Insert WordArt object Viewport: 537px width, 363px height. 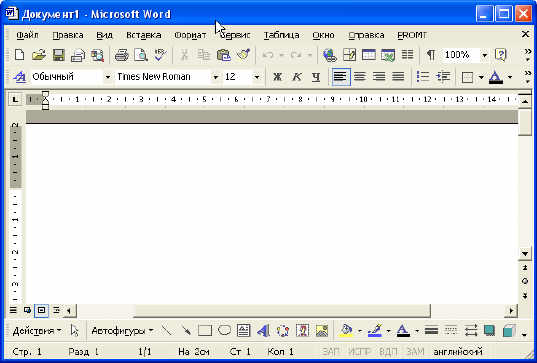point(263,331)
